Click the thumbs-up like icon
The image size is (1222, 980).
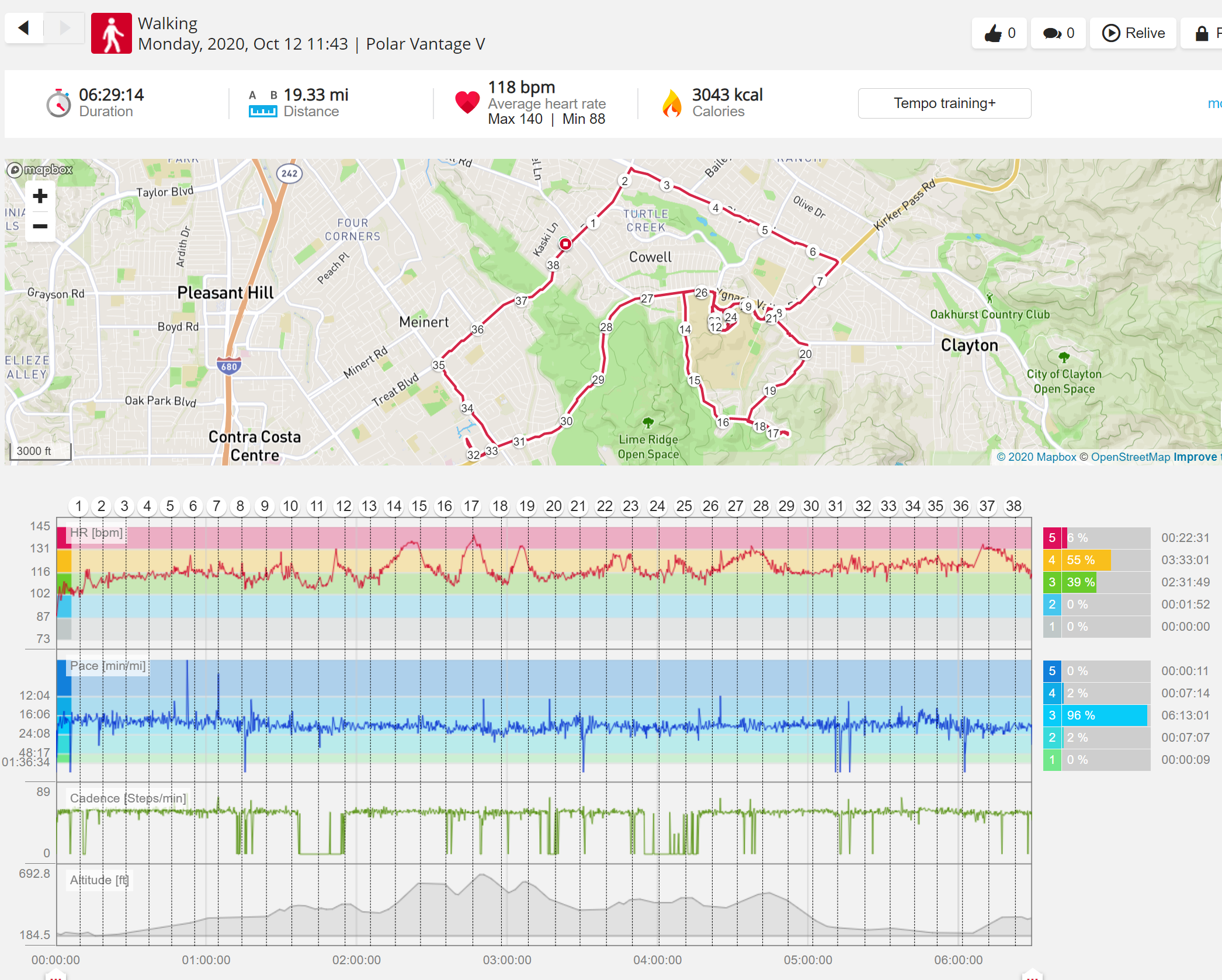(x=993, y=33)
